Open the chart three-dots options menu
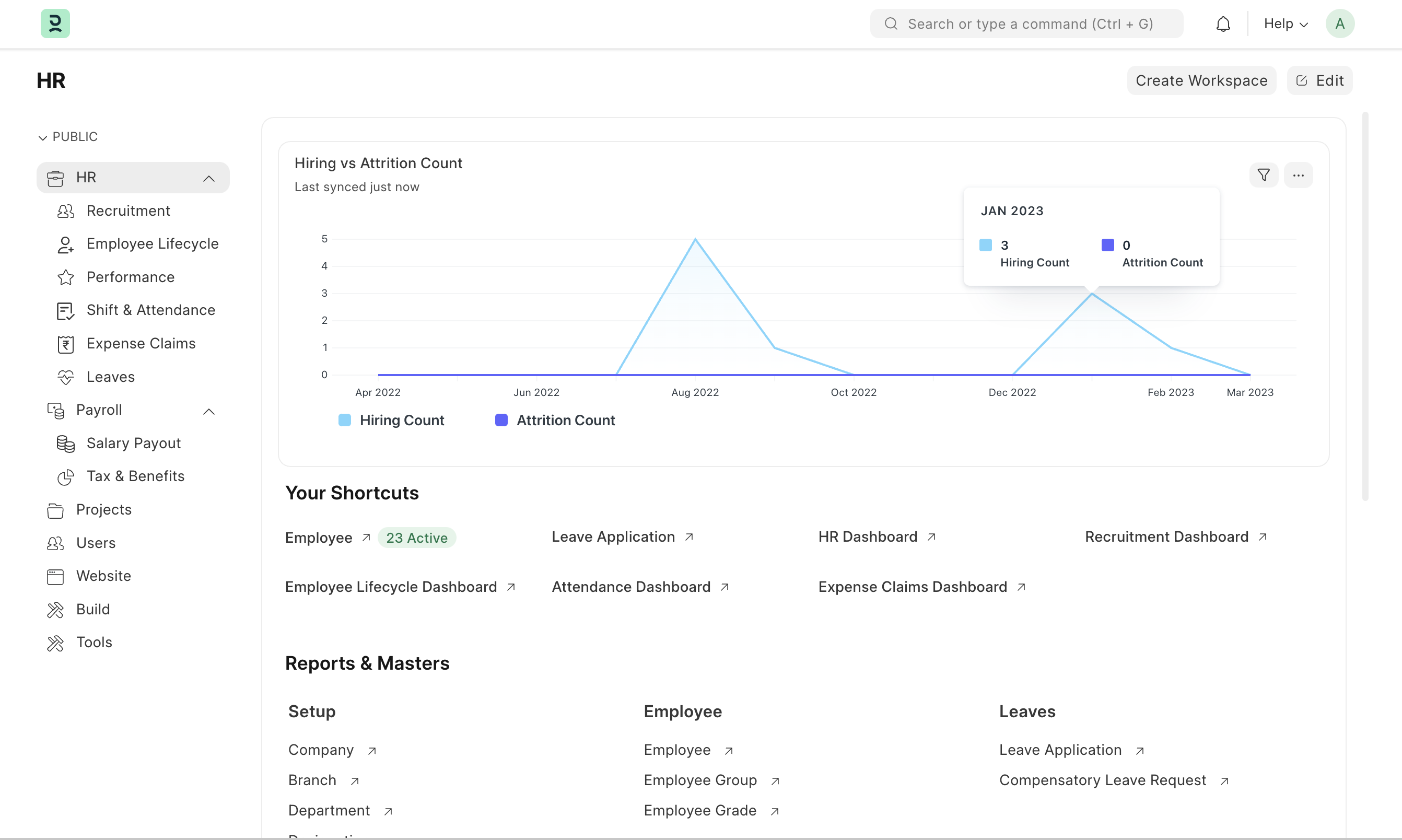Screen dimensions: 1402x840 (1298, 175)
